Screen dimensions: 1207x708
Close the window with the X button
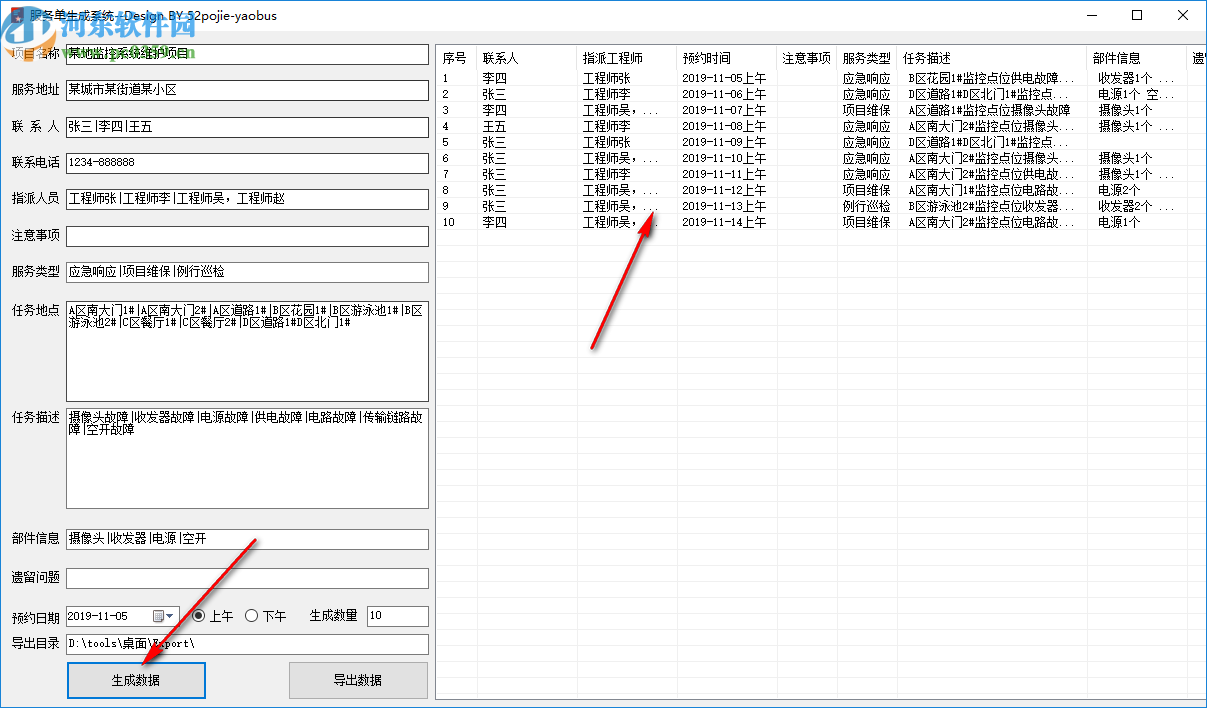click(1183, 16)
